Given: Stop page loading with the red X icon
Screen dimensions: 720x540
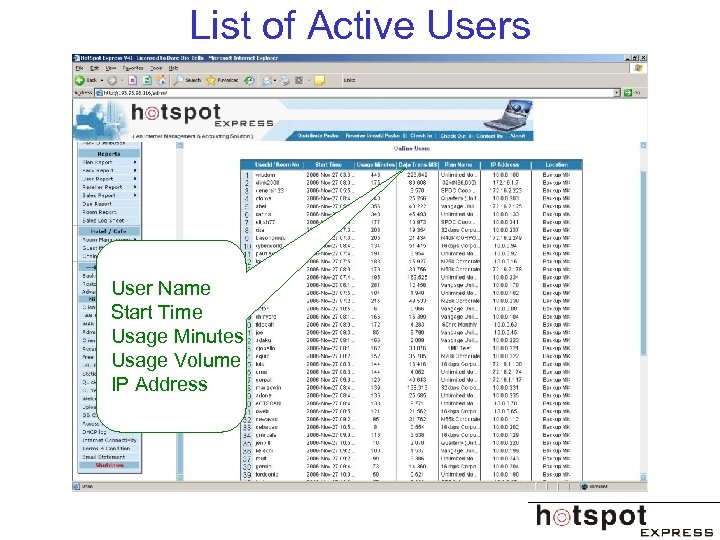Looking at the screenshot, I should pyautogui.click(x=132, y=80).
